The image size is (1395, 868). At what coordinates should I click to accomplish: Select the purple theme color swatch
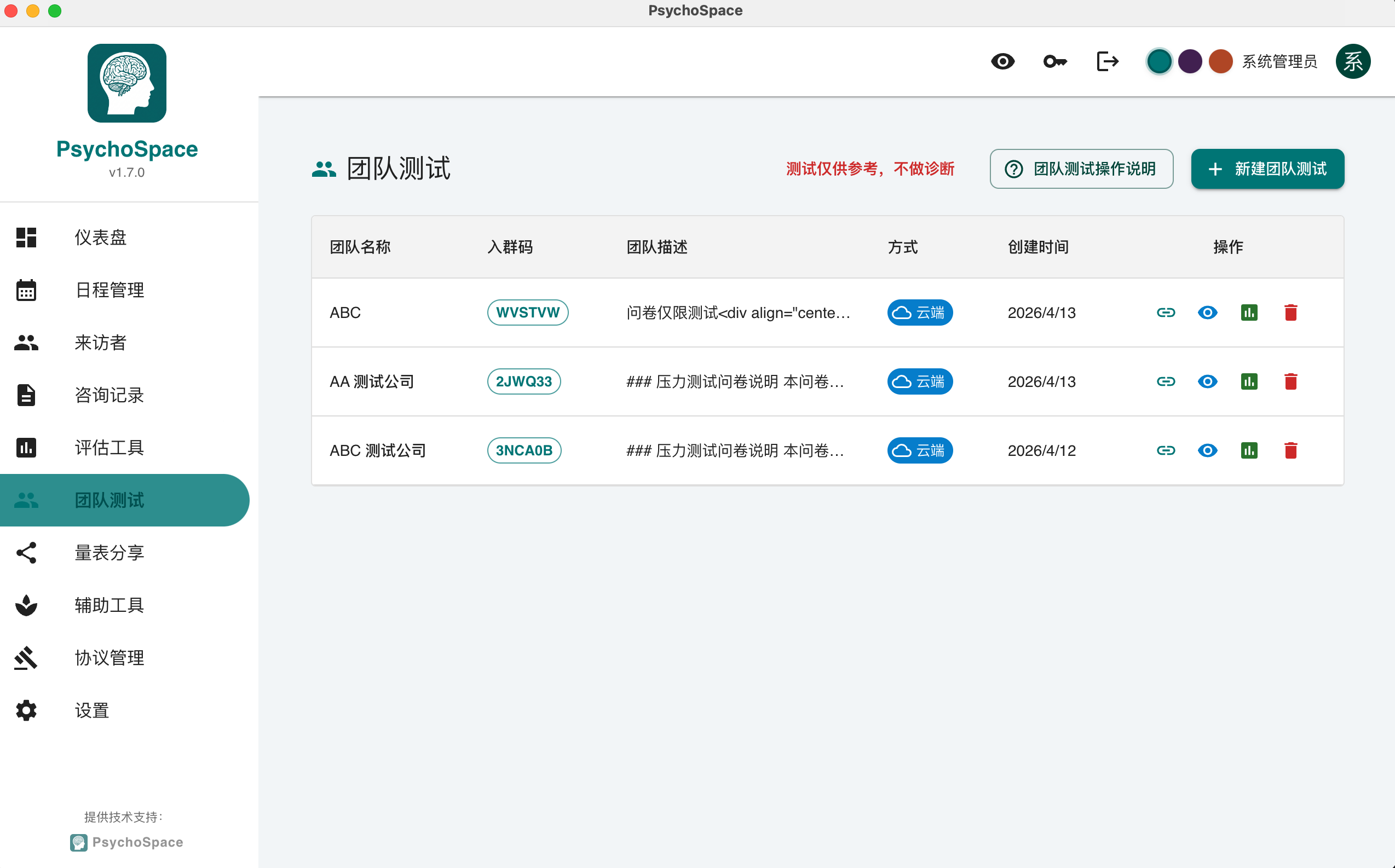pos(1189,61)
